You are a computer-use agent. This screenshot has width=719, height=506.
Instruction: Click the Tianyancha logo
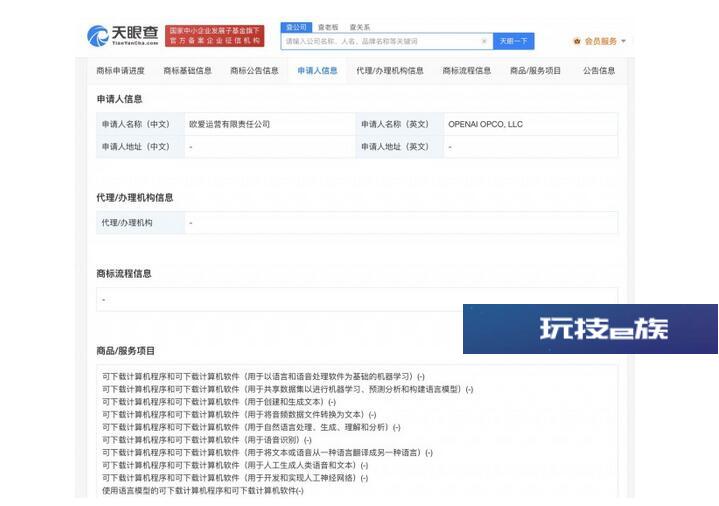click(122, 35)
